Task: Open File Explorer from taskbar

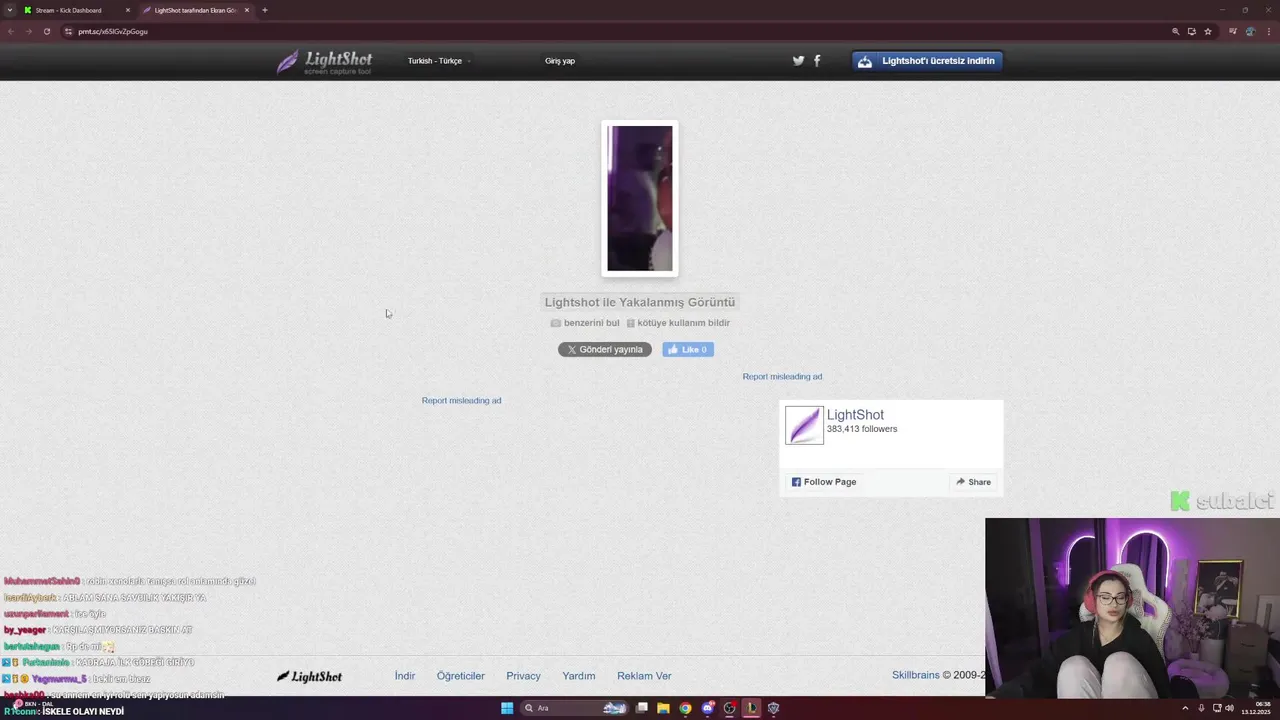Action: 663,708
